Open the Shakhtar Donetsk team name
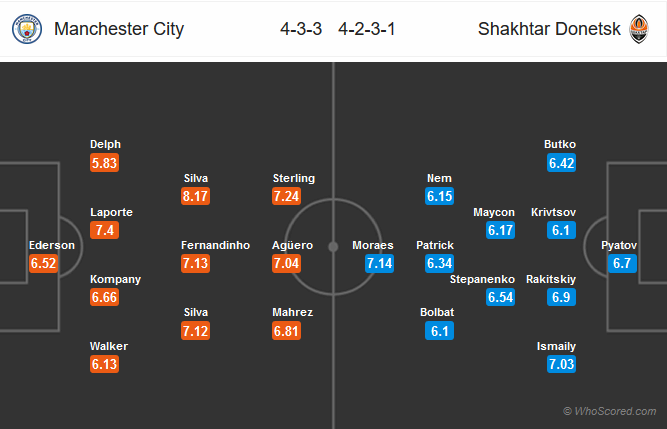Image resolution: width=667 pixels, height=429 pixels. coord(549,29)
